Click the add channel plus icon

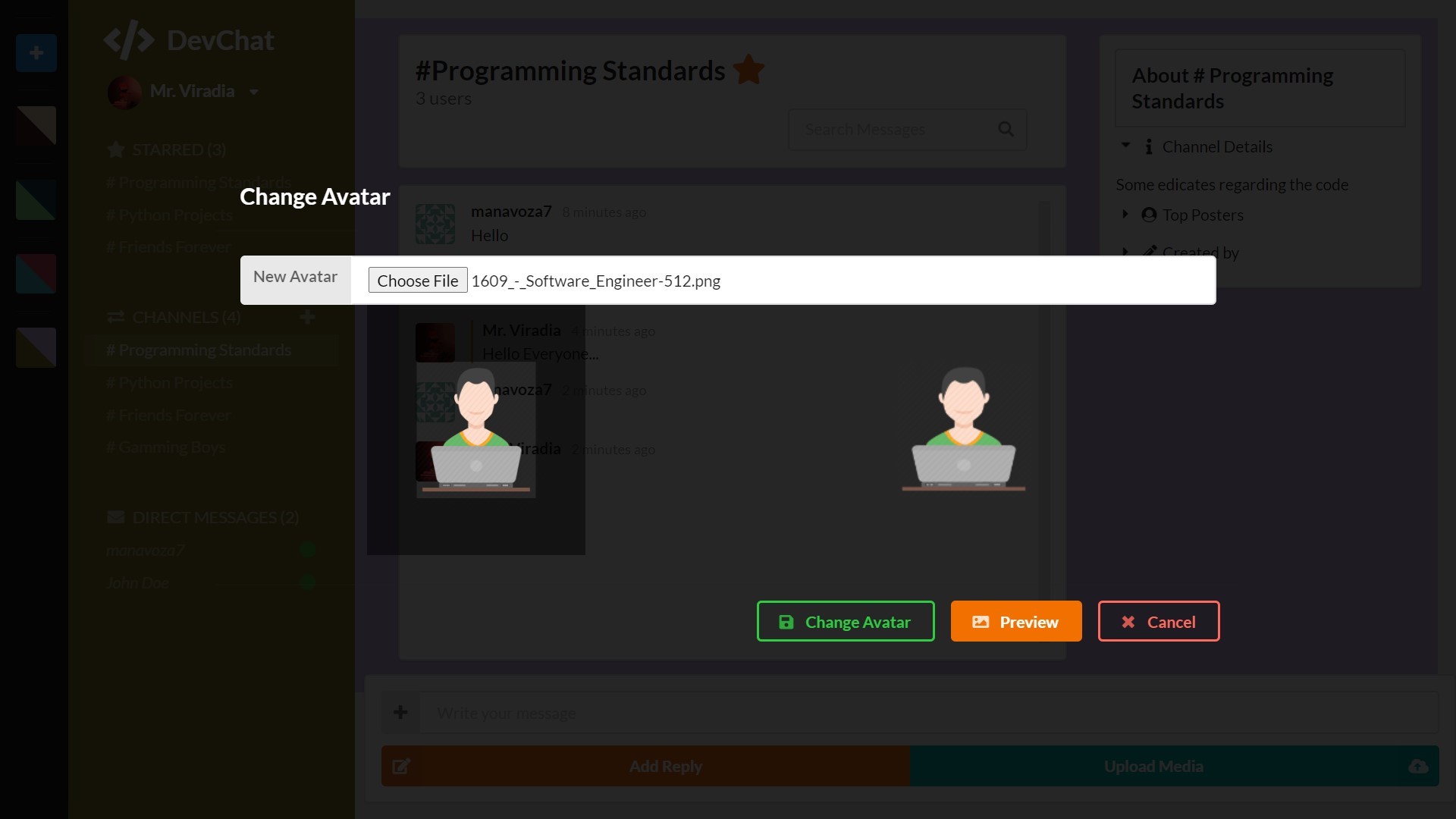pos(307,317)
